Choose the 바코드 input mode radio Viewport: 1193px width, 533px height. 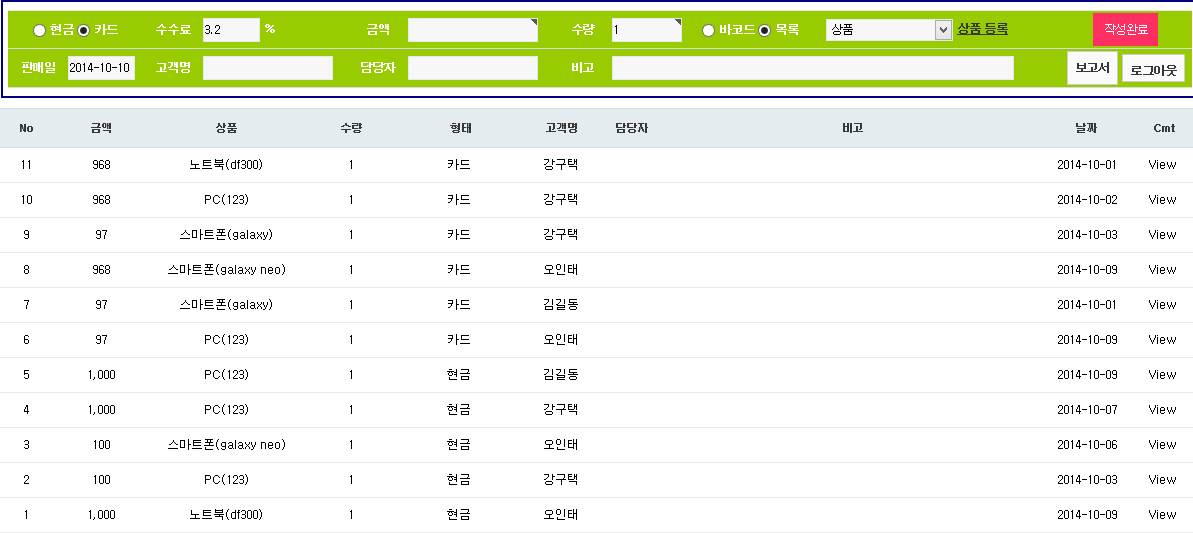point(709,30)
